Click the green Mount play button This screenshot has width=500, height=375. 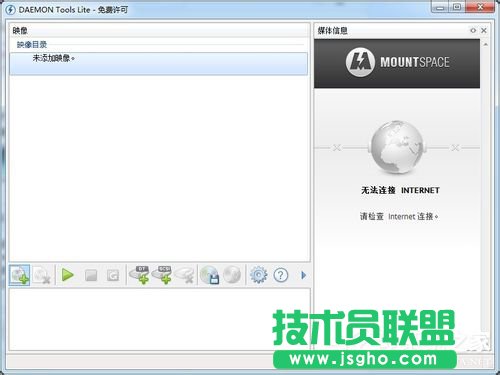(x=68, y=275)
